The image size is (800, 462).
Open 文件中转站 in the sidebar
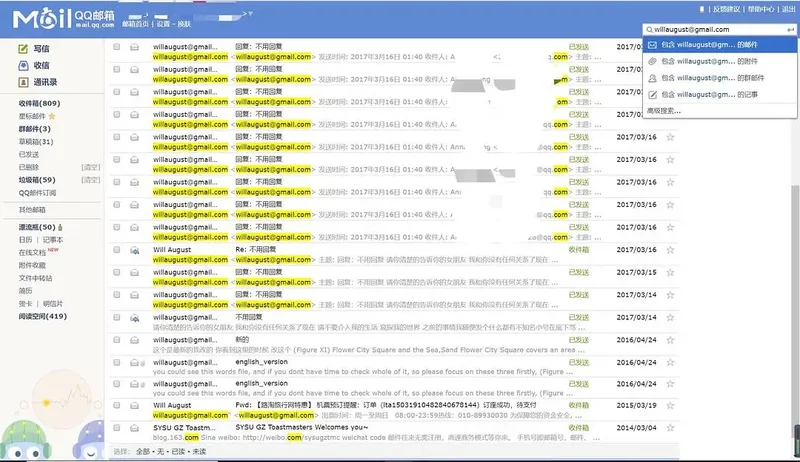(x=35, y=278)
